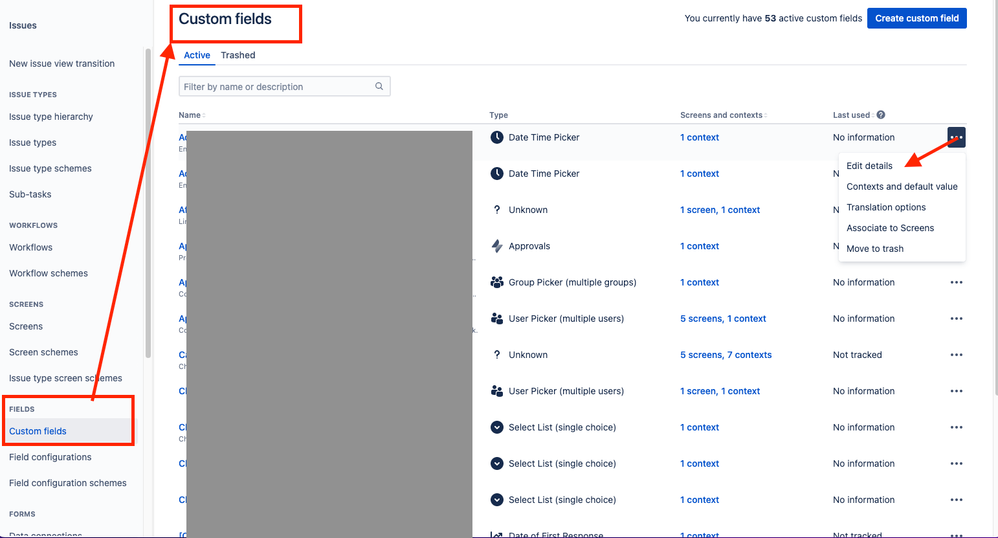The height and width of the screenshot is (538, 998).
Task: Open more actions for Group Picker (multiple groups) row
Action: pos(956,283)
